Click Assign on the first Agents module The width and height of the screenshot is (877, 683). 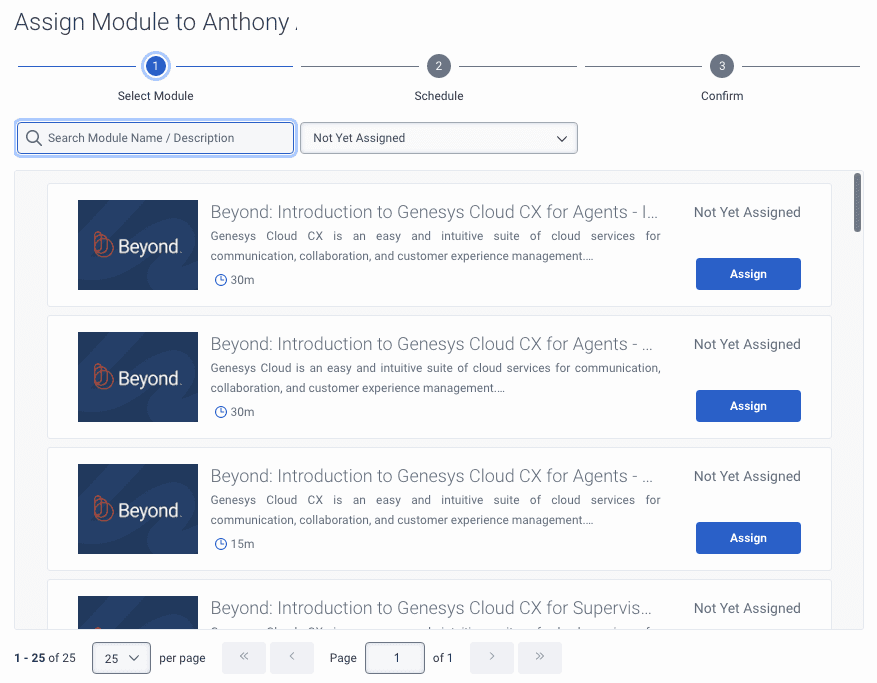tap(748, 273)
